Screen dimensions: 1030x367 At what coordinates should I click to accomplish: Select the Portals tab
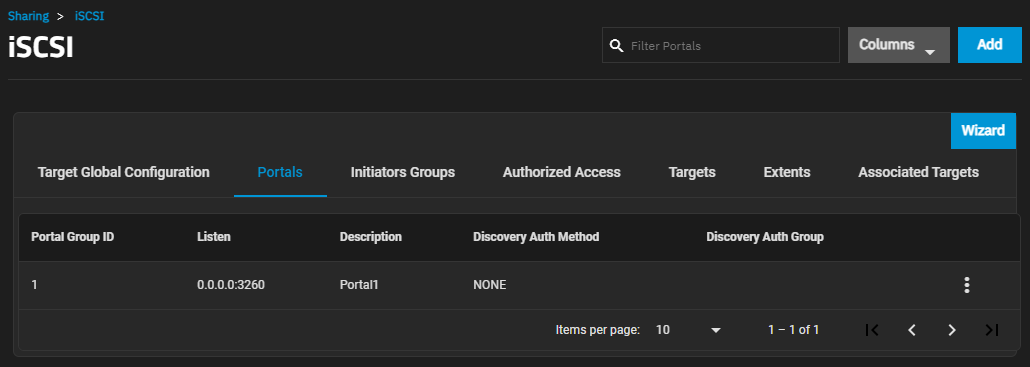click(x=280, y=172)
